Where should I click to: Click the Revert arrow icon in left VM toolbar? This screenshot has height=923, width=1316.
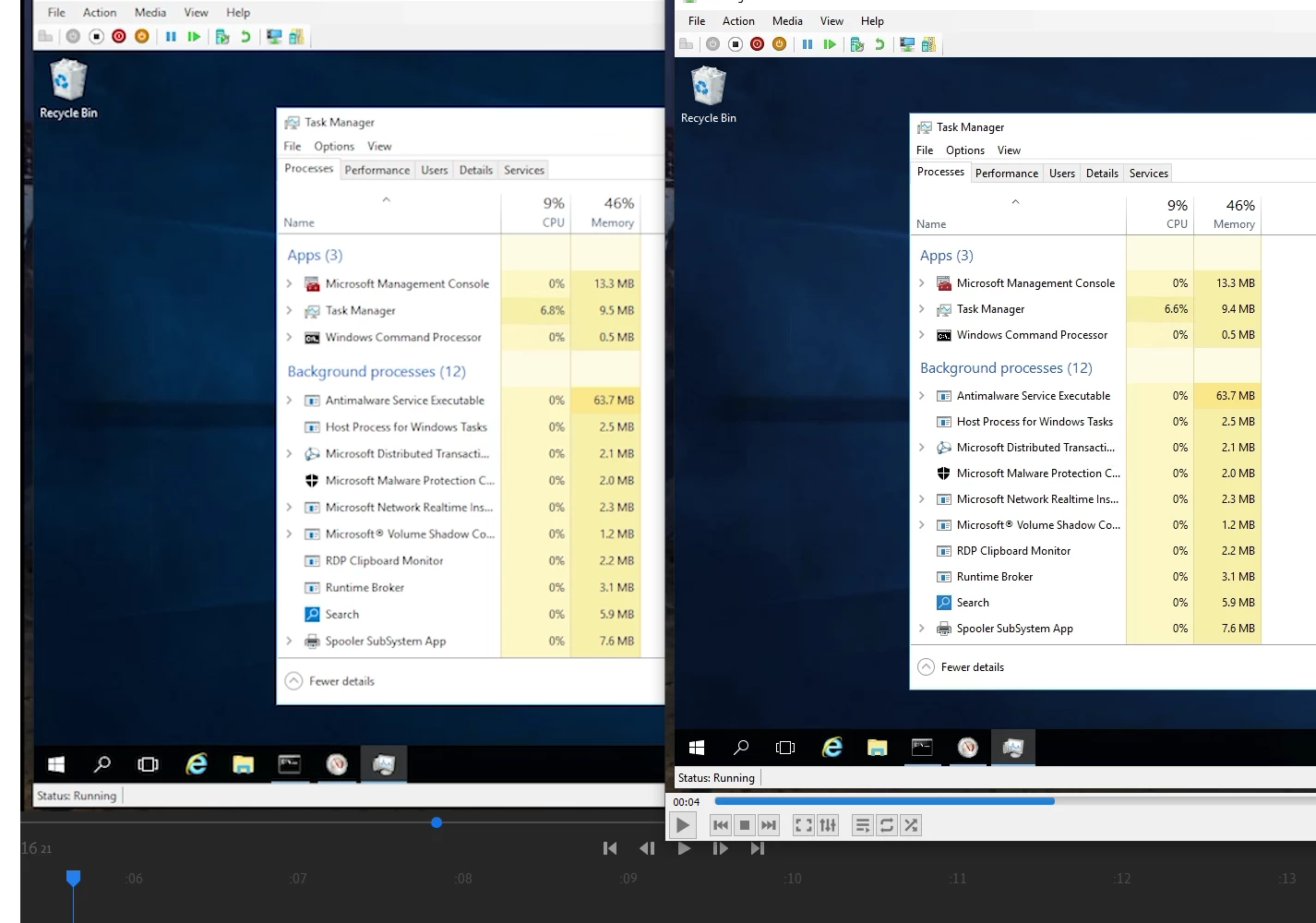click(245, 37)
